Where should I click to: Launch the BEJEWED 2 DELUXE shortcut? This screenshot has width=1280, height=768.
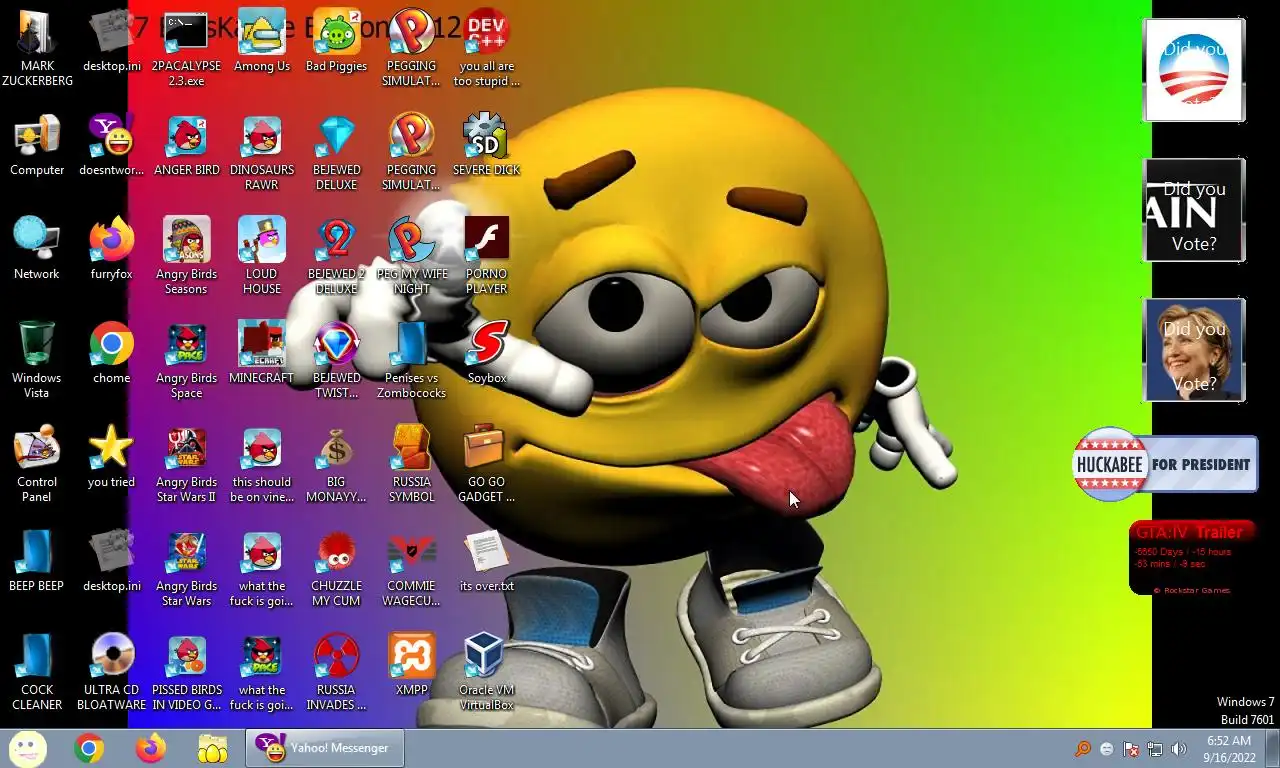[337, 255]
